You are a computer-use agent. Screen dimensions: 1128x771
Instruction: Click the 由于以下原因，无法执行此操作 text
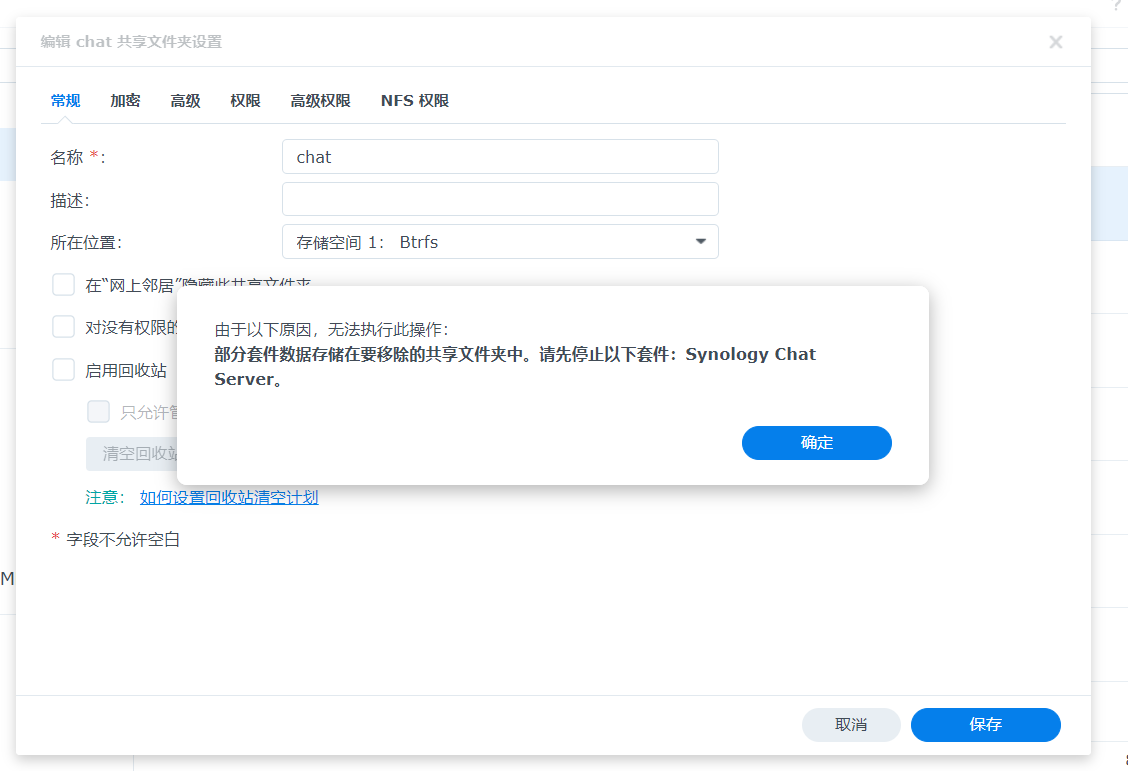(332, 329)
